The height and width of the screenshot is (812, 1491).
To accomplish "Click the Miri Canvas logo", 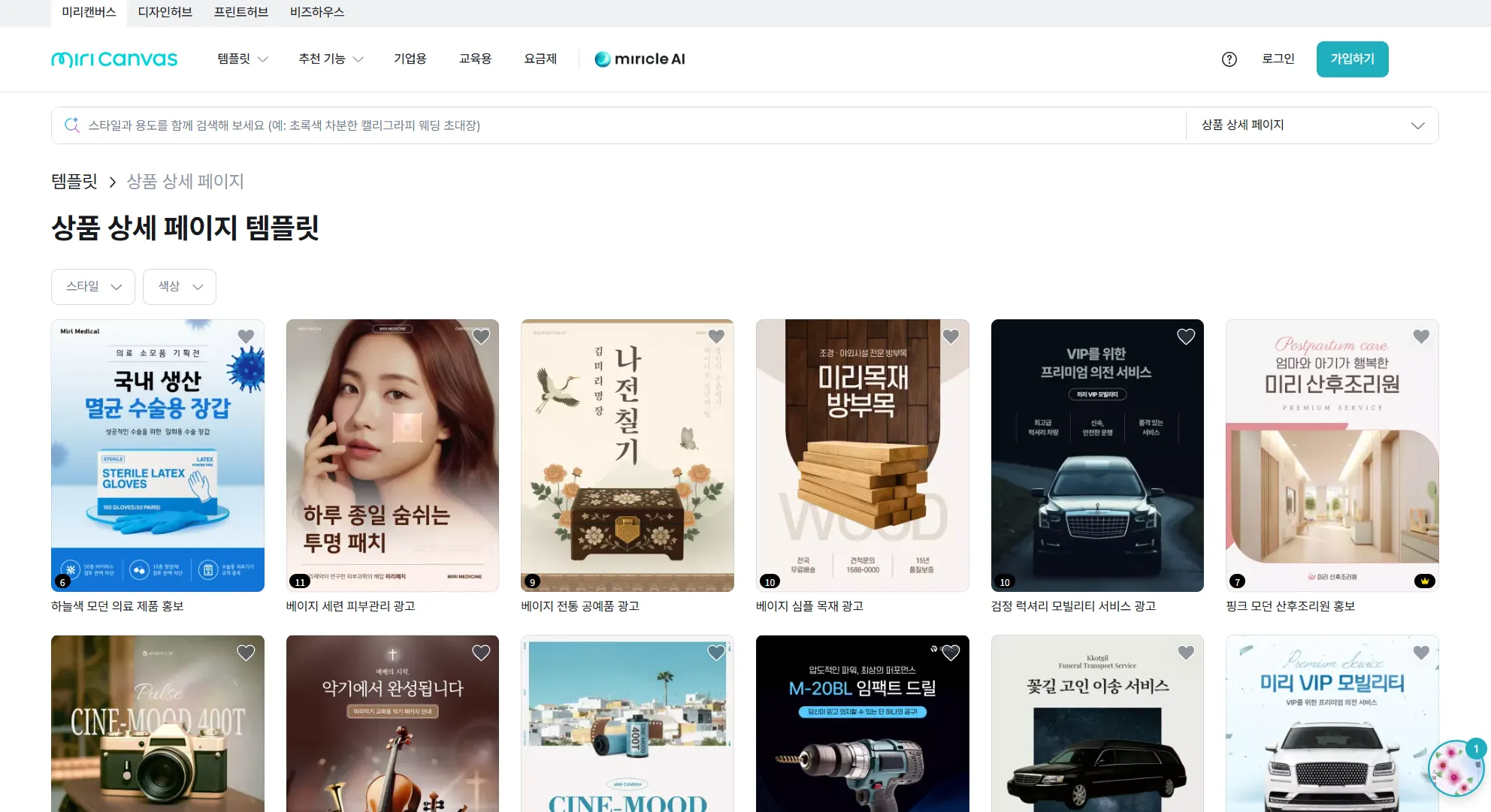I will click(114, 59).
